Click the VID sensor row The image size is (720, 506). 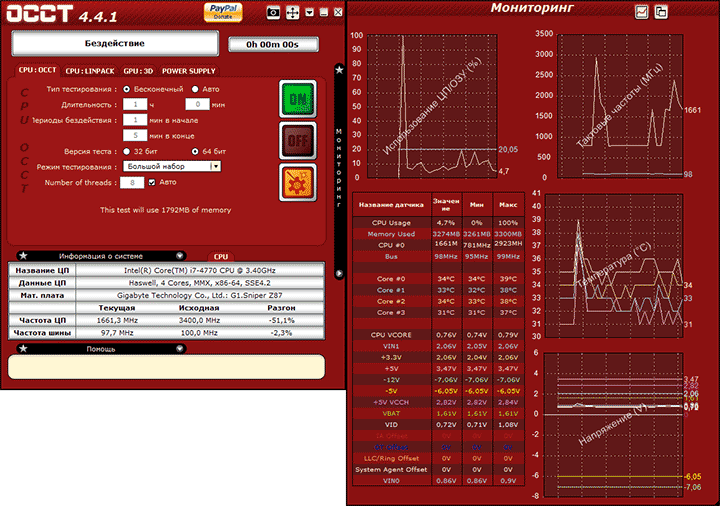(439, 425)
